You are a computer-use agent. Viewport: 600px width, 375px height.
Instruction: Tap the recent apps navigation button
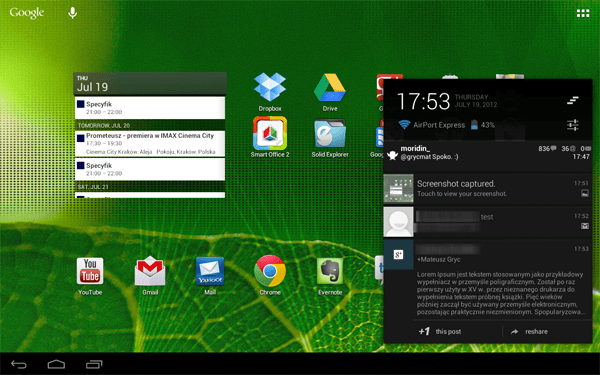point(94,364)
